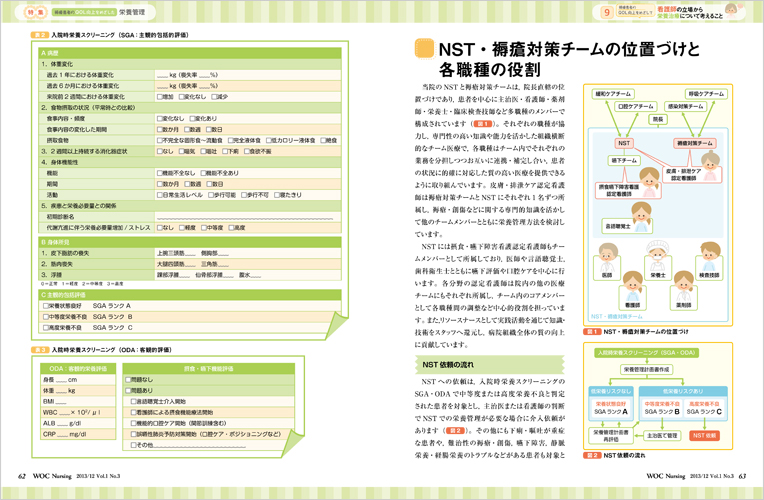This screenshot has height=500, width=764.
Task: Check the 増加 weight change checkbox
Action: tap(159, 96)
